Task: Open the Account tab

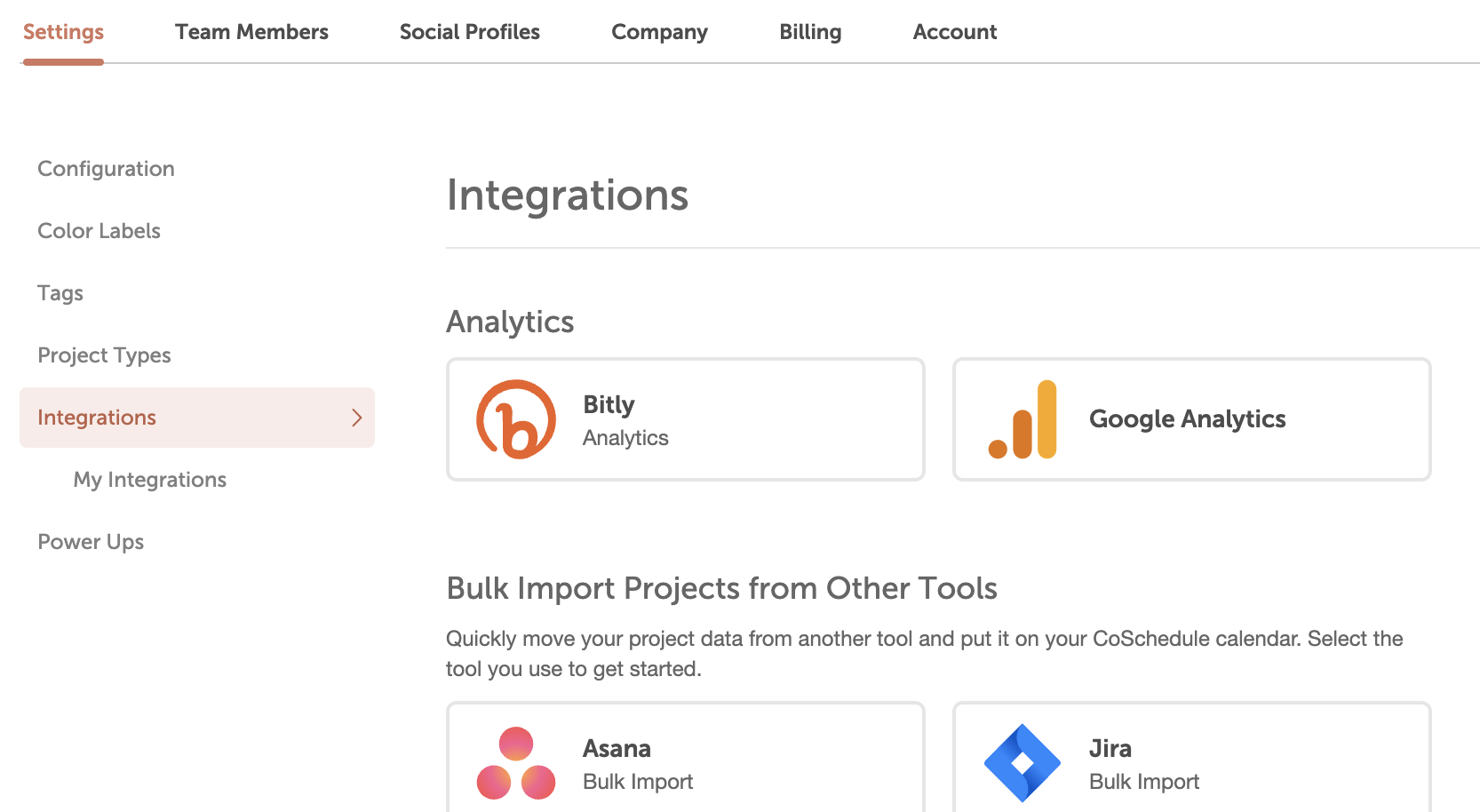Action: 955,32
